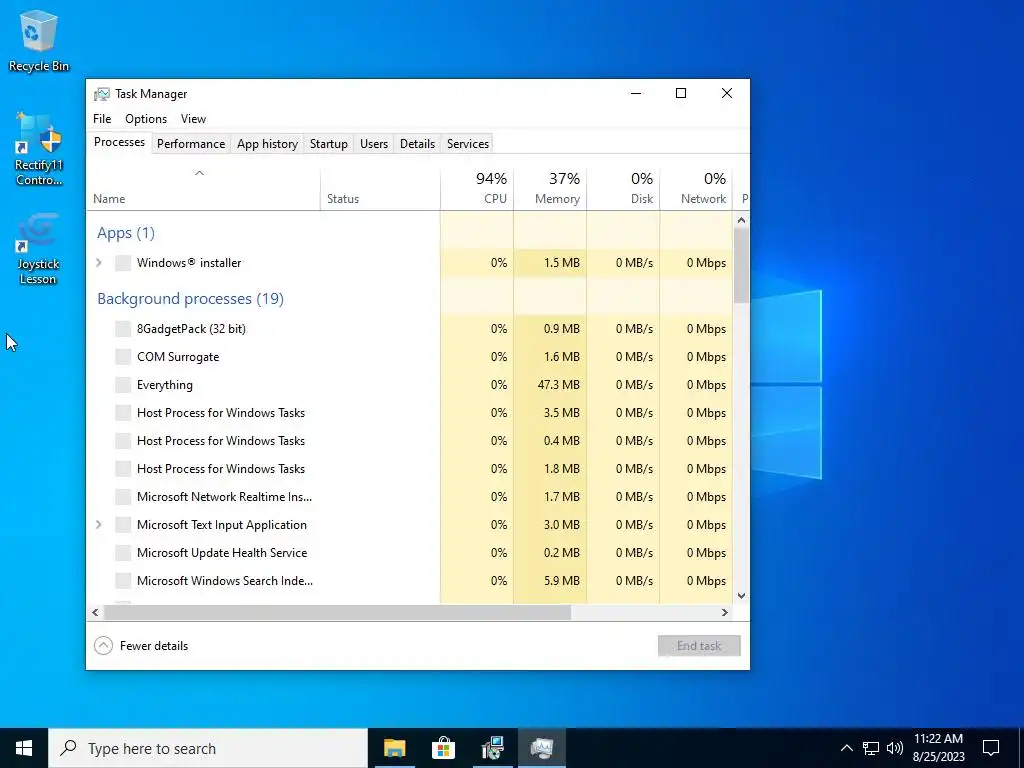The image size is (1024, 768).
Task: Switch to the Performance tab
Action: coord(191,144)
